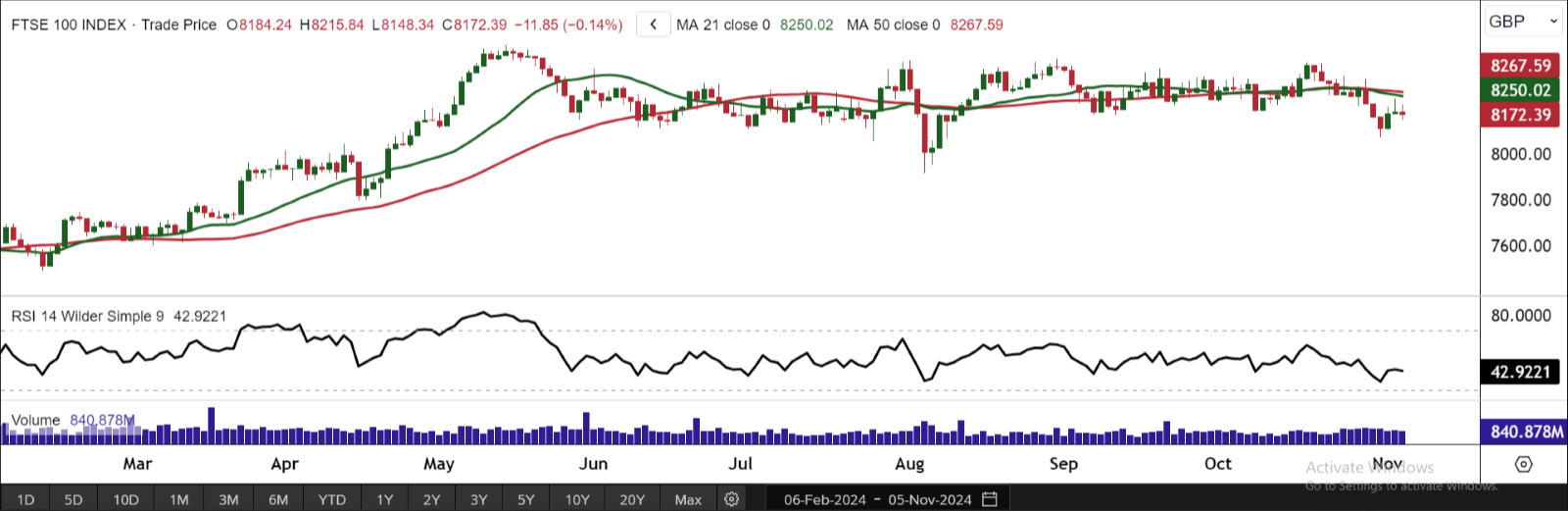Show the Max date range
Viewport: 1568px width, 511px height.
(x=688, y=499)
